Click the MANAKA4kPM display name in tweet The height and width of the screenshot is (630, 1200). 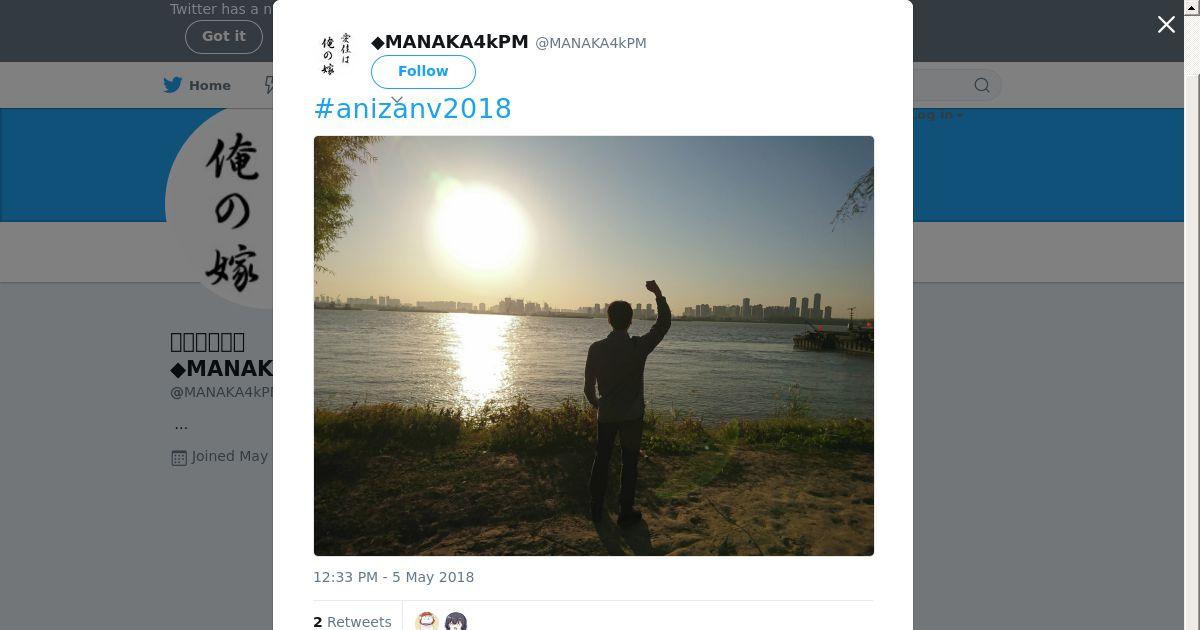click(x=450, y=42)
